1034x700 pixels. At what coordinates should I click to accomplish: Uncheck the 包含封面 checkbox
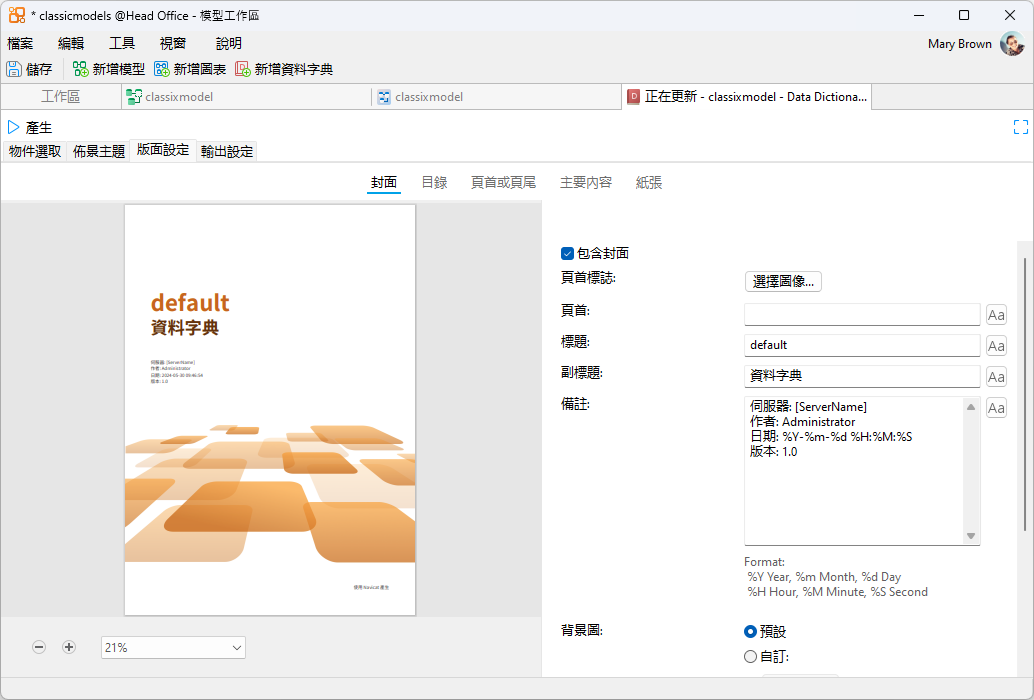pyautogui.click(x=567, y=254)
